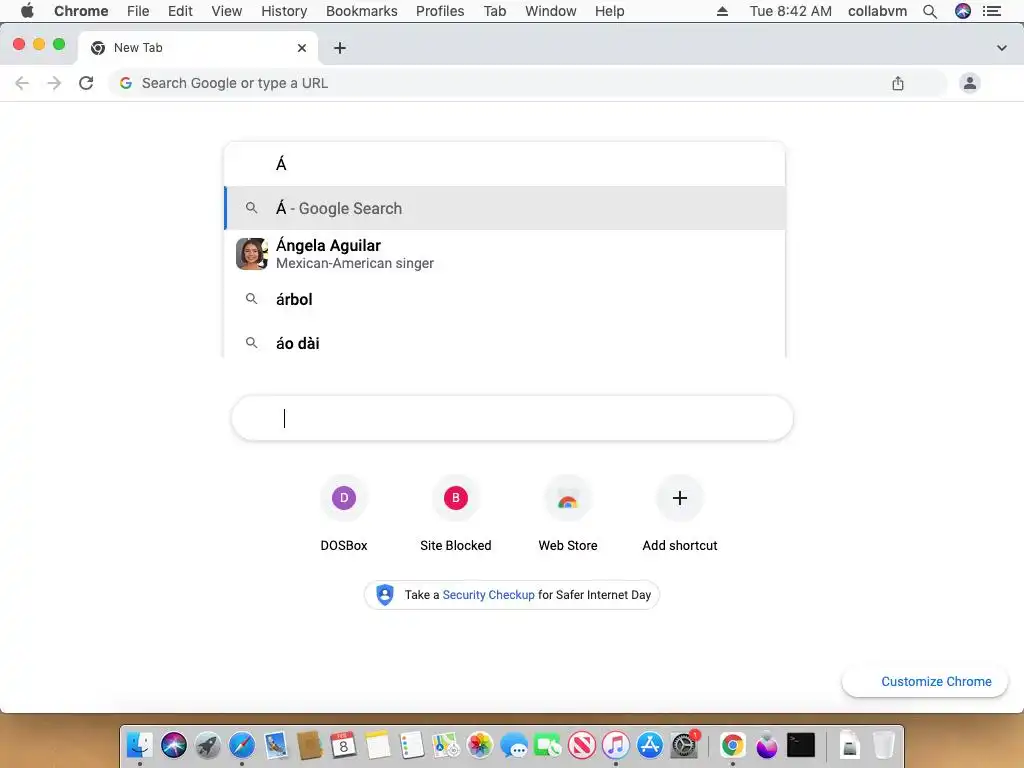
Task: Open the Mail stamp icon in the dock
Action: (276, 744)
